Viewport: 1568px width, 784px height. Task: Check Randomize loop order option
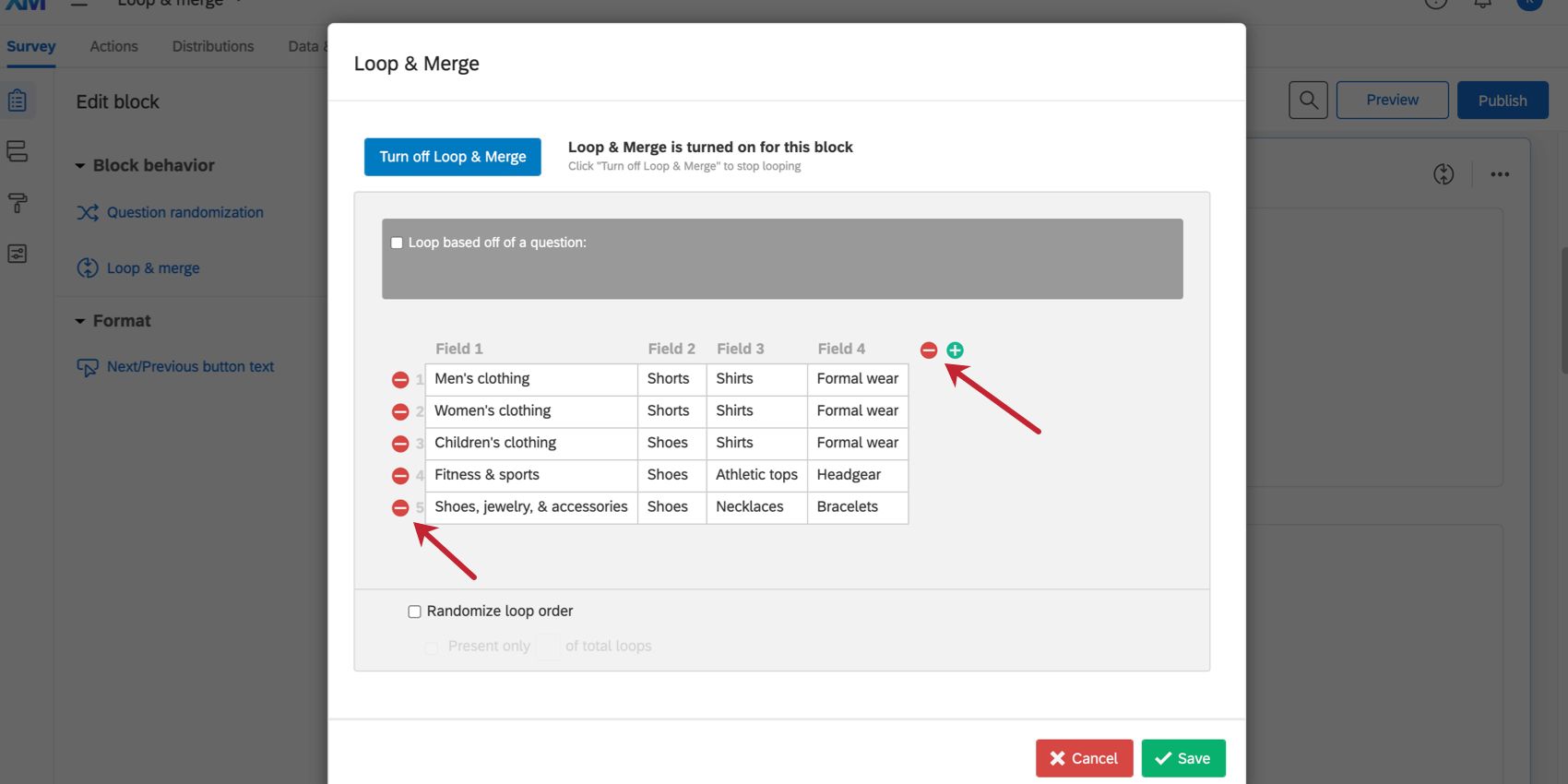tap(415, 612)
